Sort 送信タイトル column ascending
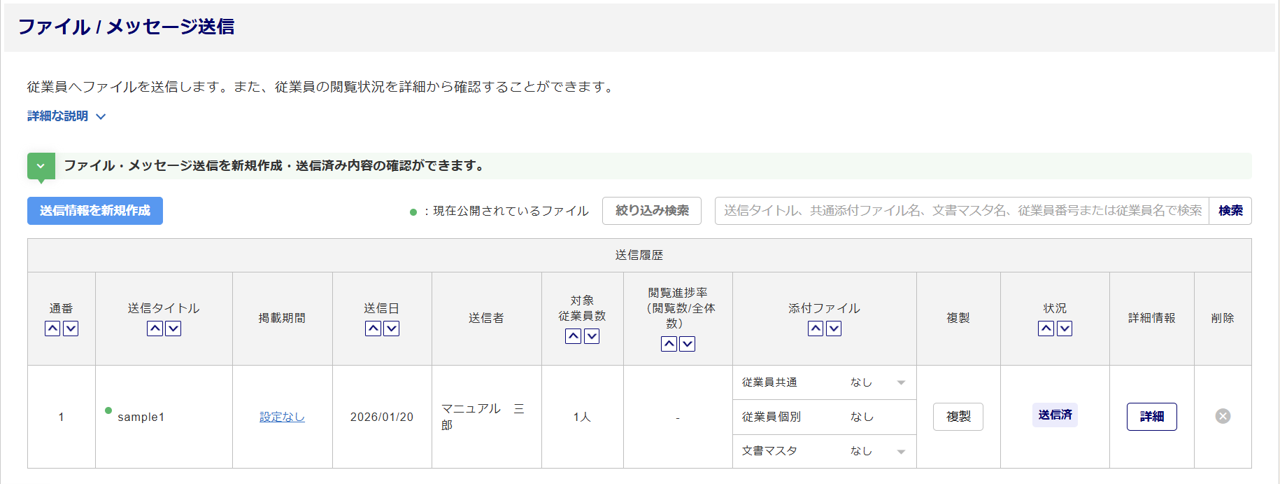 155,328
